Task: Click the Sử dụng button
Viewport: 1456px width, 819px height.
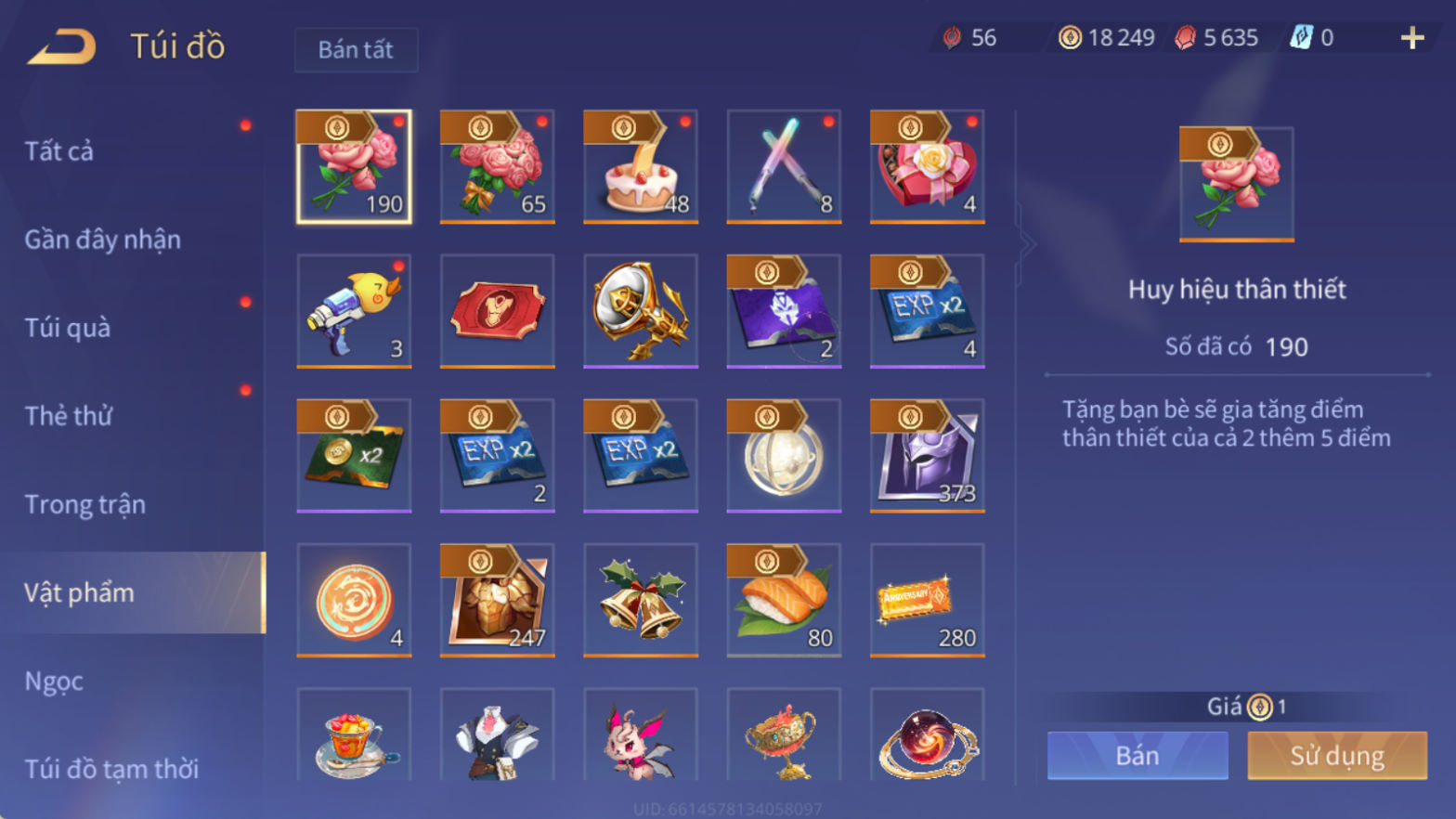Action: 1337,755
